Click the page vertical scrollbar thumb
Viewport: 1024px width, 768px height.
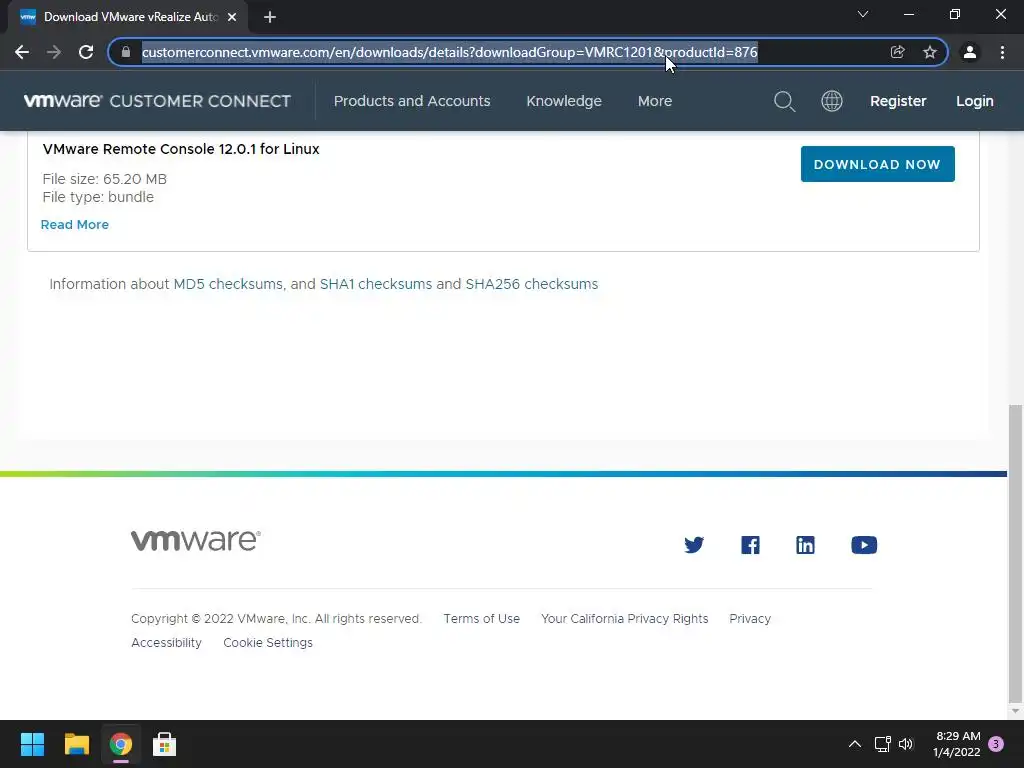coord(1015,552)
